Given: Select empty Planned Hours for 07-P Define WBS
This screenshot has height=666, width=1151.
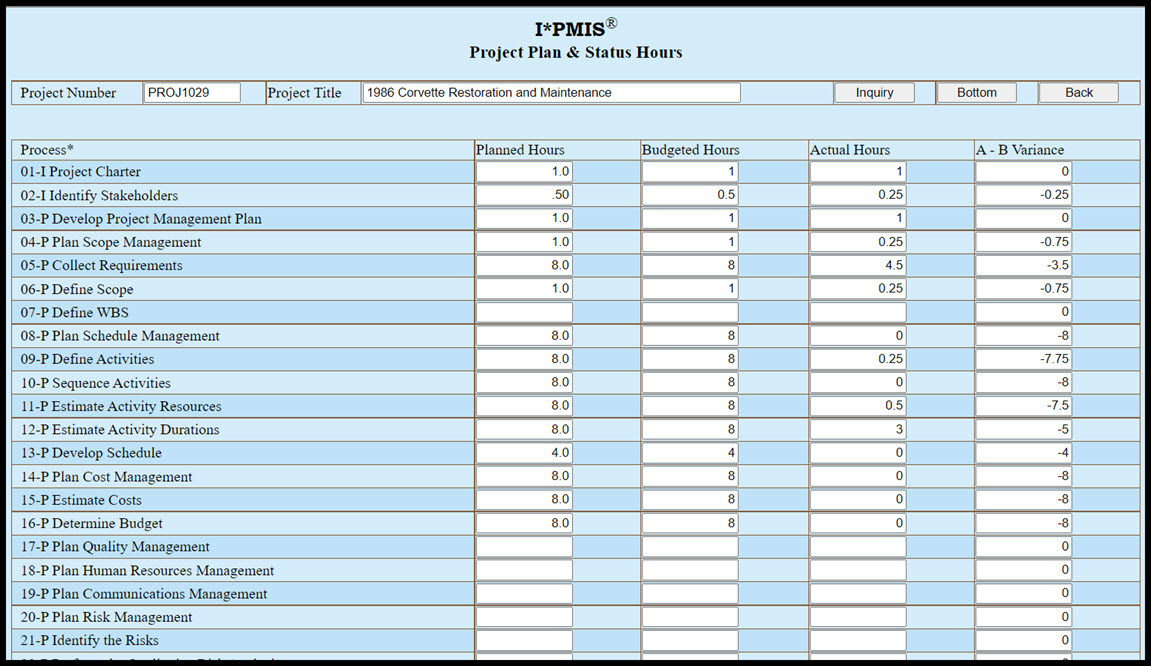Looking at the screenshot, I should click(524, 313).
